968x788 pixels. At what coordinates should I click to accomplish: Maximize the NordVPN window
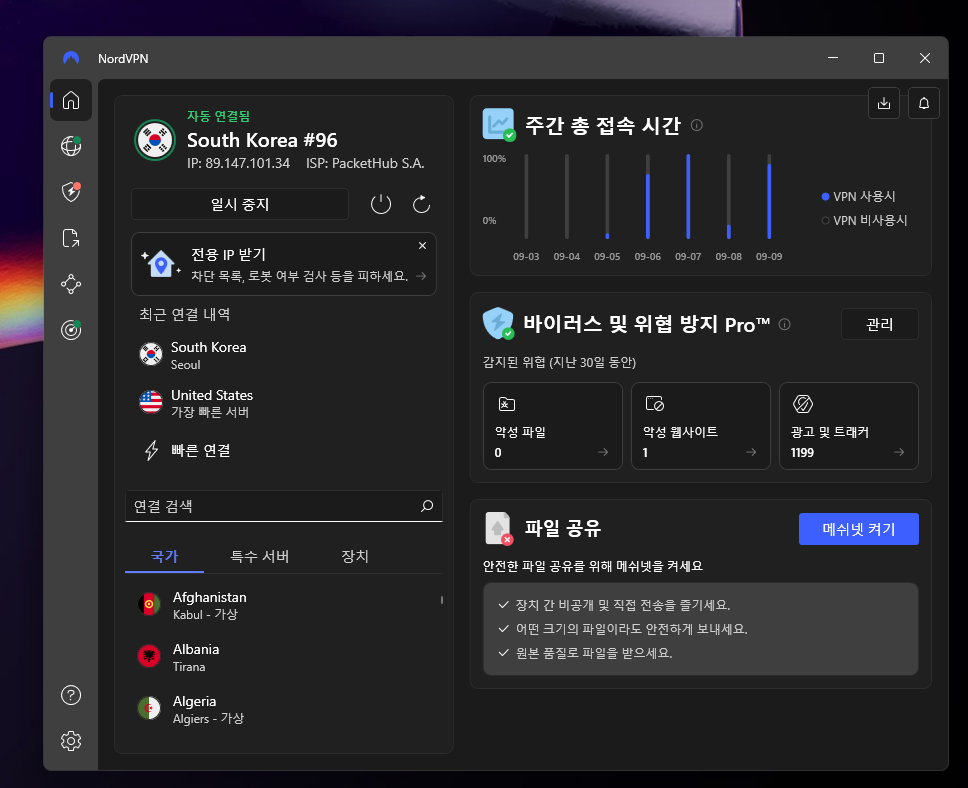pos(879,58)
